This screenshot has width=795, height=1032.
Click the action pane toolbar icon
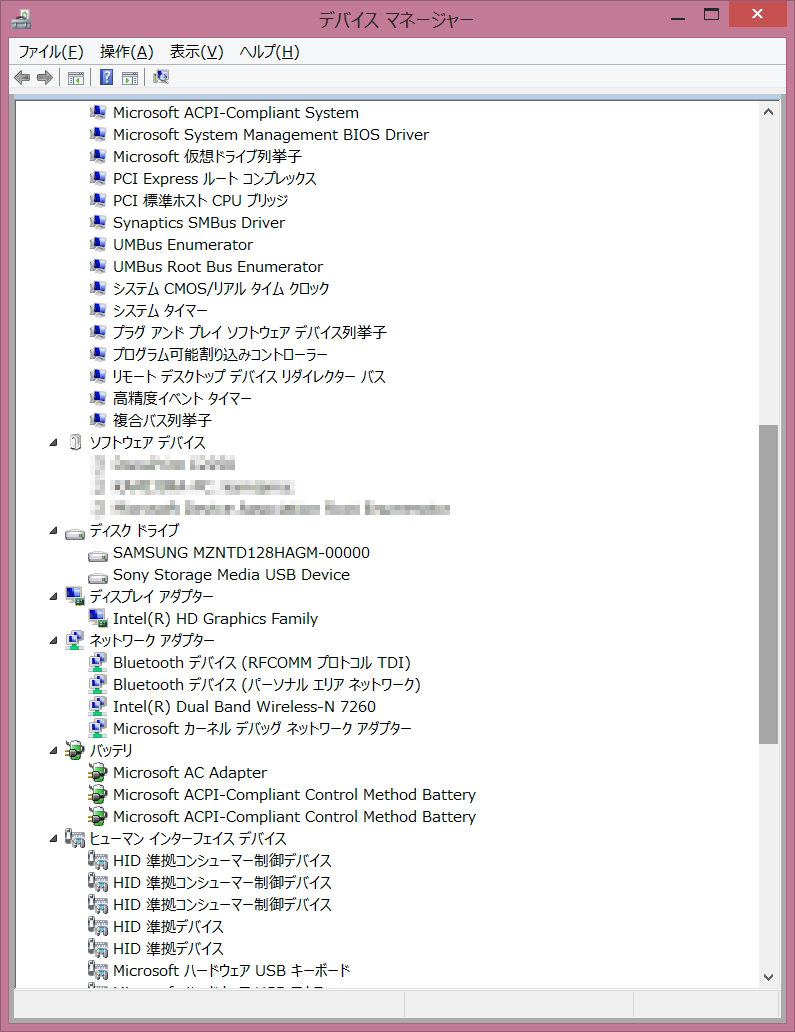coord(130,78)
